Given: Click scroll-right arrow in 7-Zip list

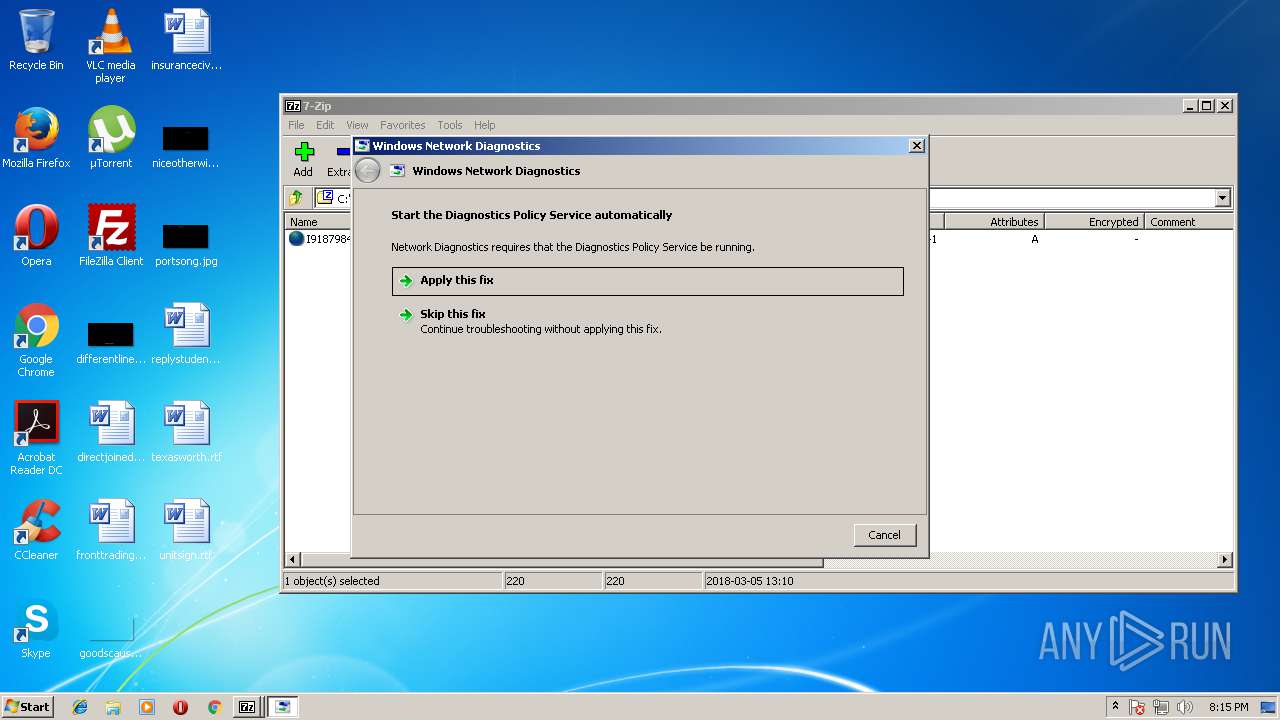Looking at the screenshot, I should (1225, 560).
